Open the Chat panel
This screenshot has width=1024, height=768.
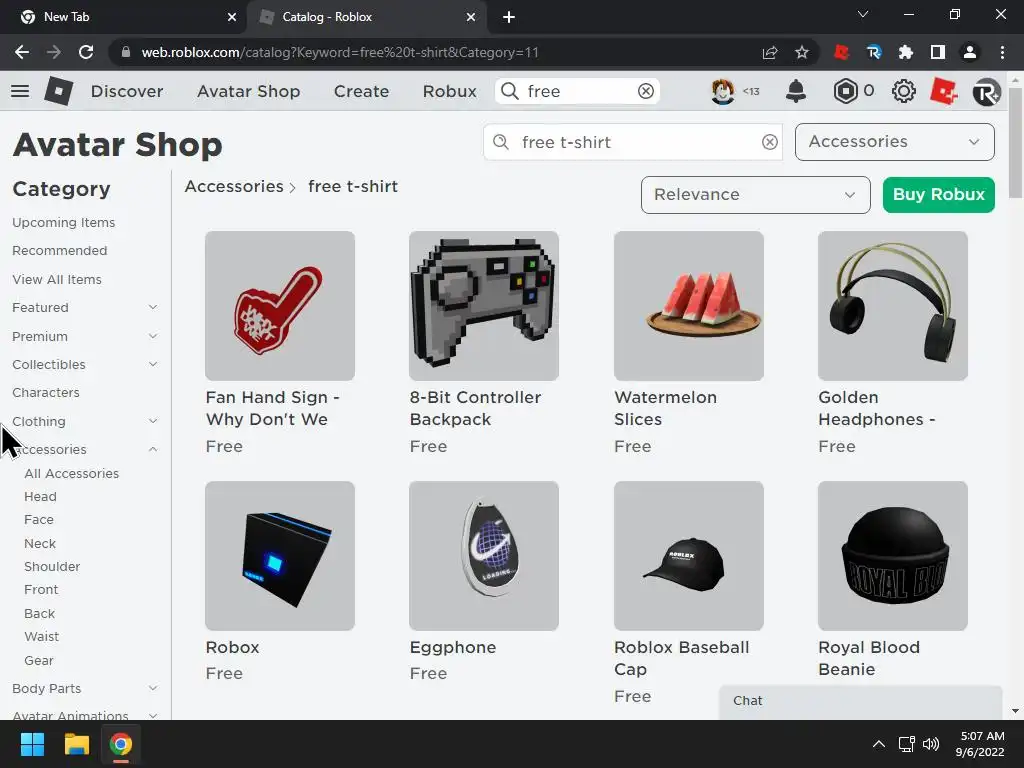point(860,701)
